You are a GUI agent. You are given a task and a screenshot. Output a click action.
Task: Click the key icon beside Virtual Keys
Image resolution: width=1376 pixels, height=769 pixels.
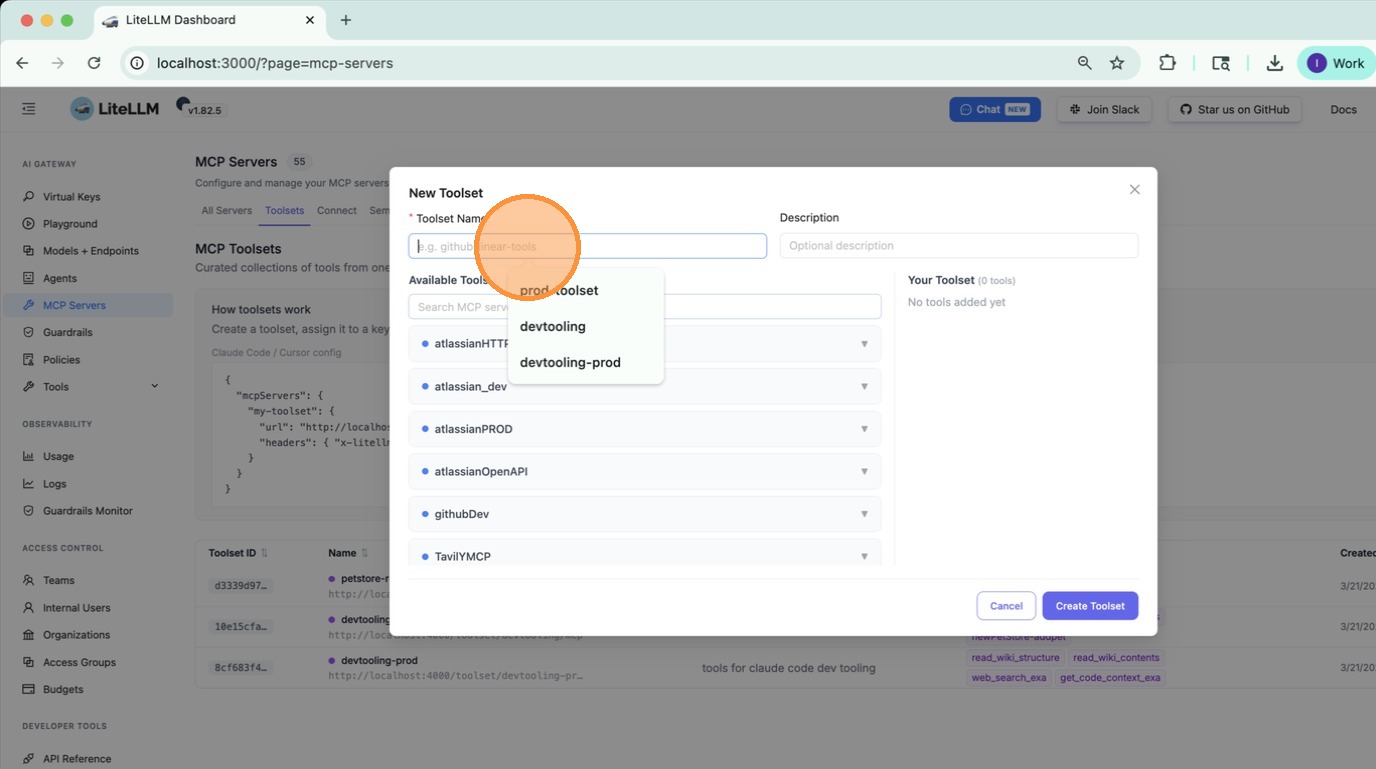[x=29, y=197]
